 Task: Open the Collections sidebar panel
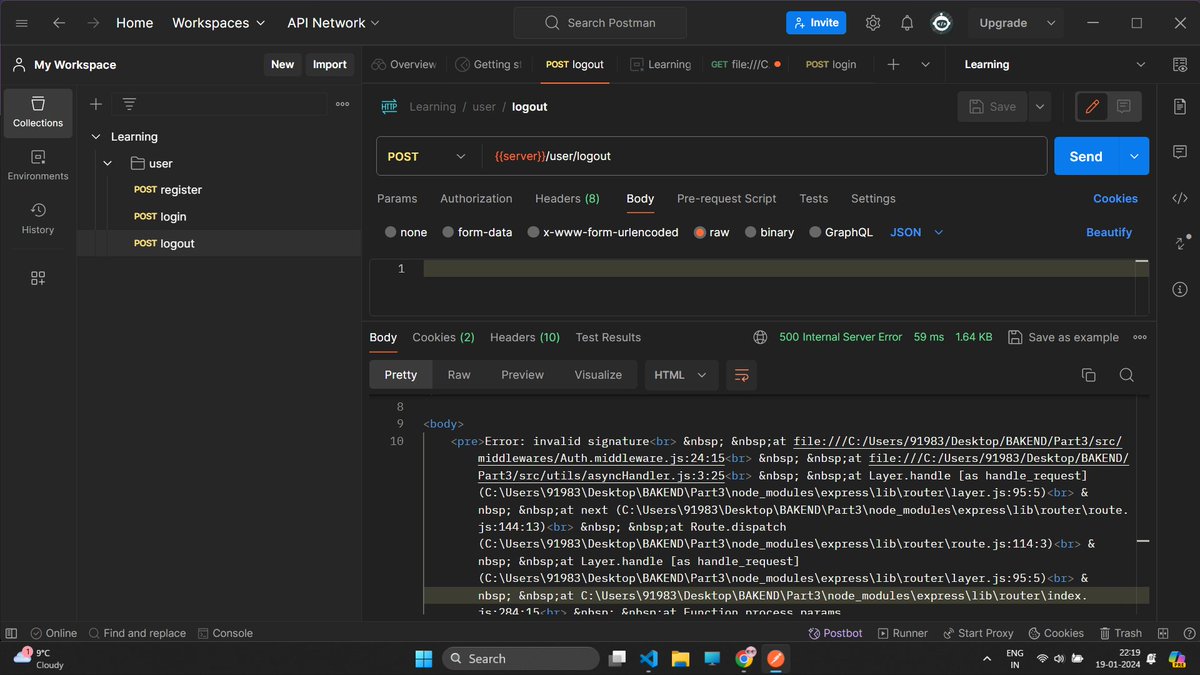[38, 112]
